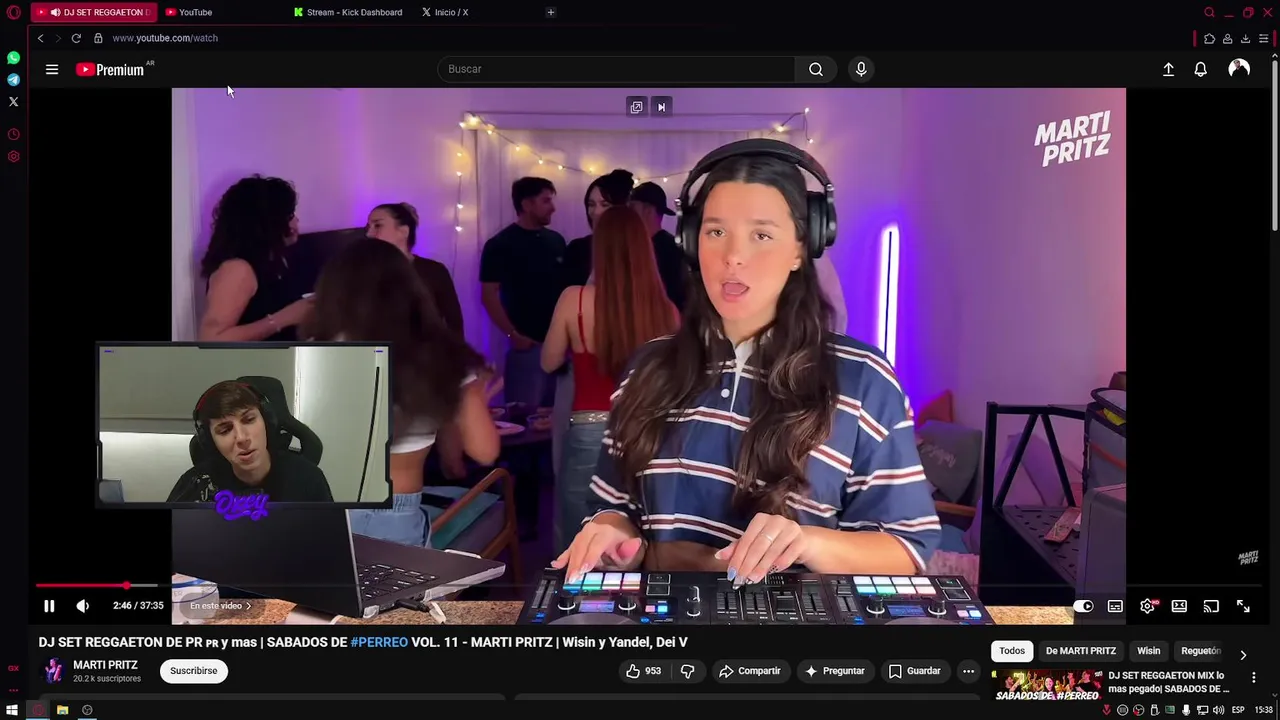
Task: Open File Explorer from the taskbar
Action: pyautogui.click(x=62, y=710)
